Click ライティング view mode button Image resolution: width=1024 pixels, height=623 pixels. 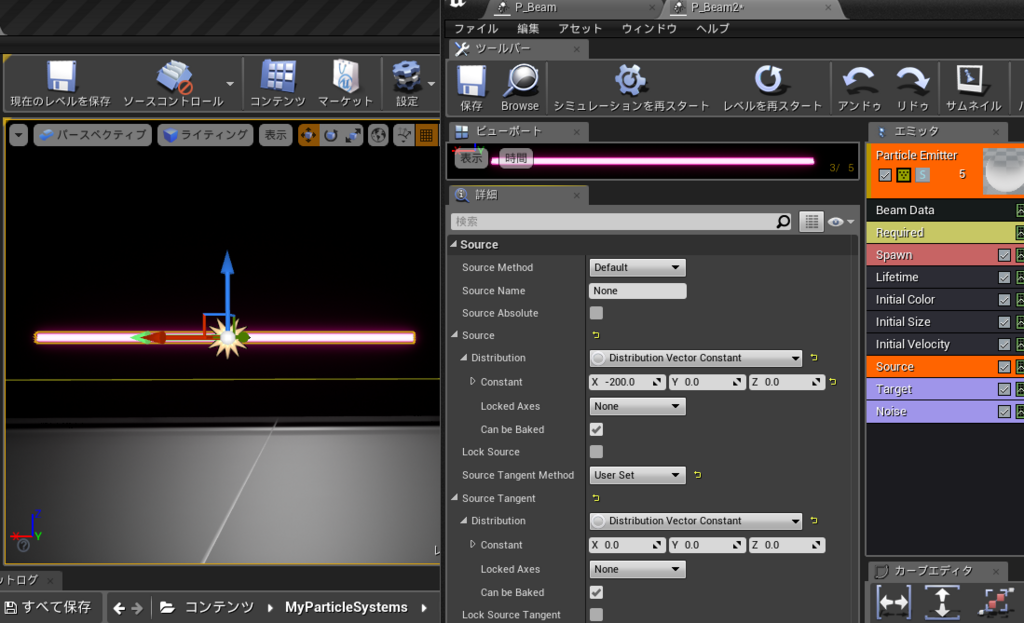tap(205, 135)
